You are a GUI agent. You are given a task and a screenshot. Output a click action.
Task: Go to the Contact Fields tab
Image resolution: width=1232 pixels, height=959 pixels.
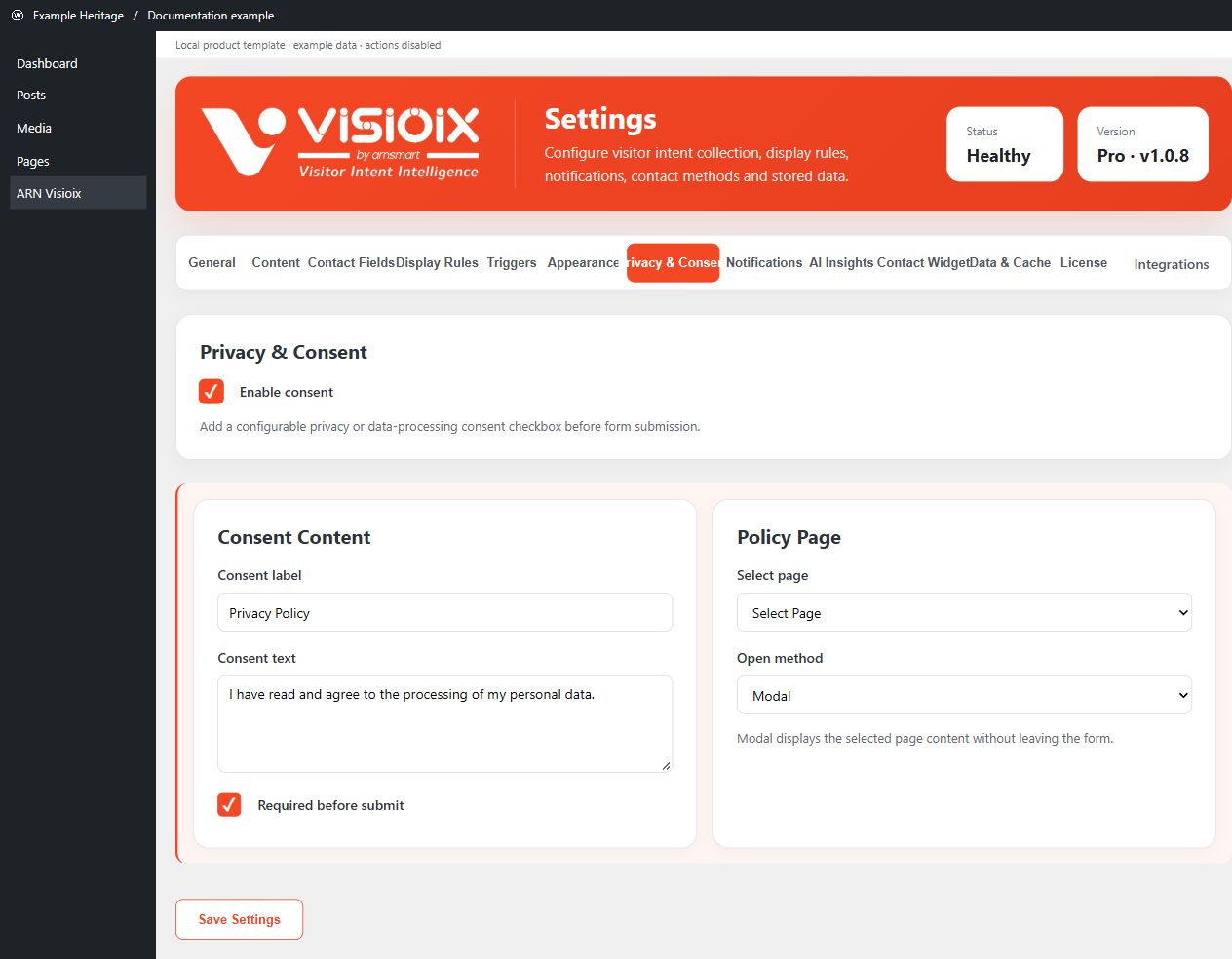coord(351,263)
